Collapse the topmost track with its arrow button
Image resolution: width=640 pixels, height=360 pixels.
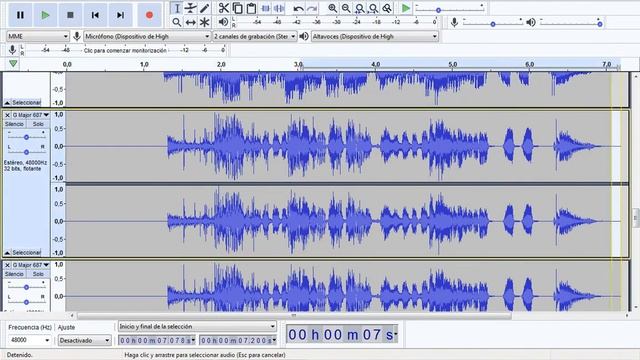(7, 102)
